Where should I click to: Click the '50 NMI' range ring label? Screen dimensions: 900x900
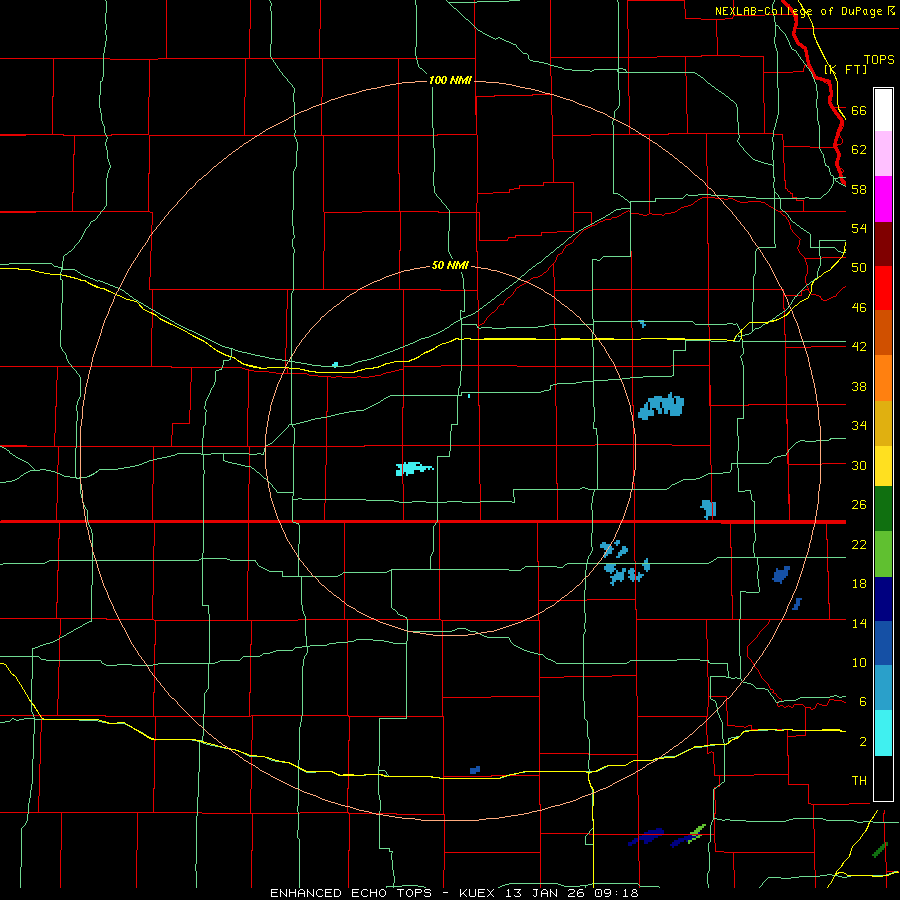tap(450, 265)
